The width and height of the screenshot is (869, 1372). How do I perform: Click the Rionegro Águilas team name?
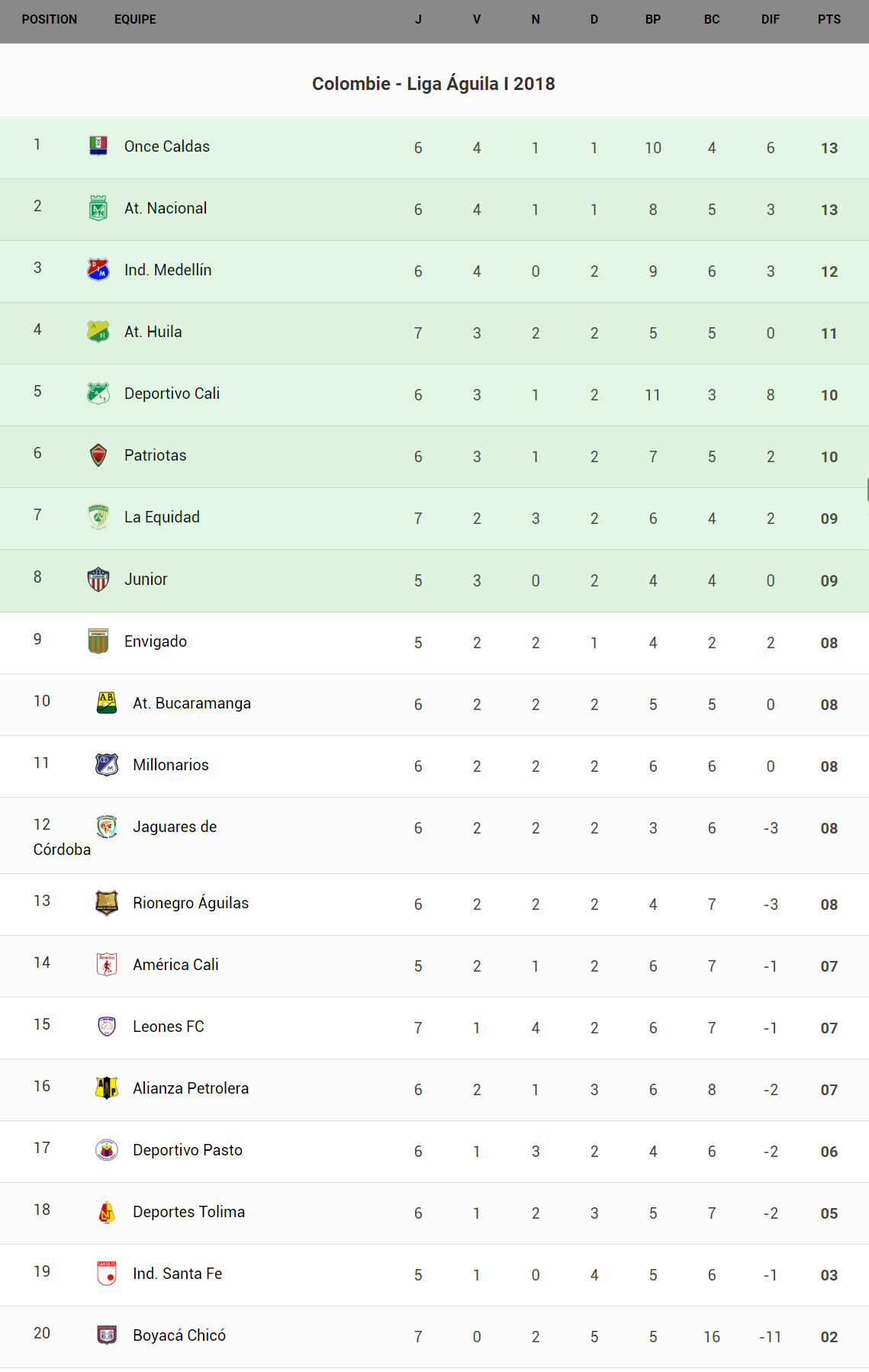click(x=191, y=903)
